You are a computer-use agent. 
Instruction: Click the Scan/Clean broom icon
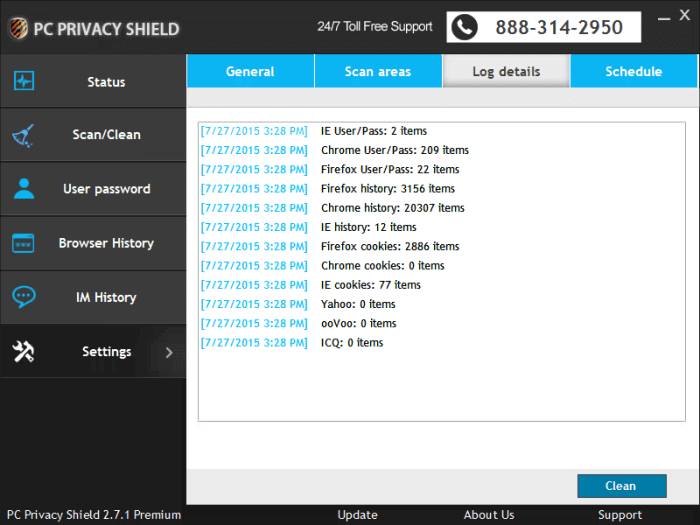[23, 136]
